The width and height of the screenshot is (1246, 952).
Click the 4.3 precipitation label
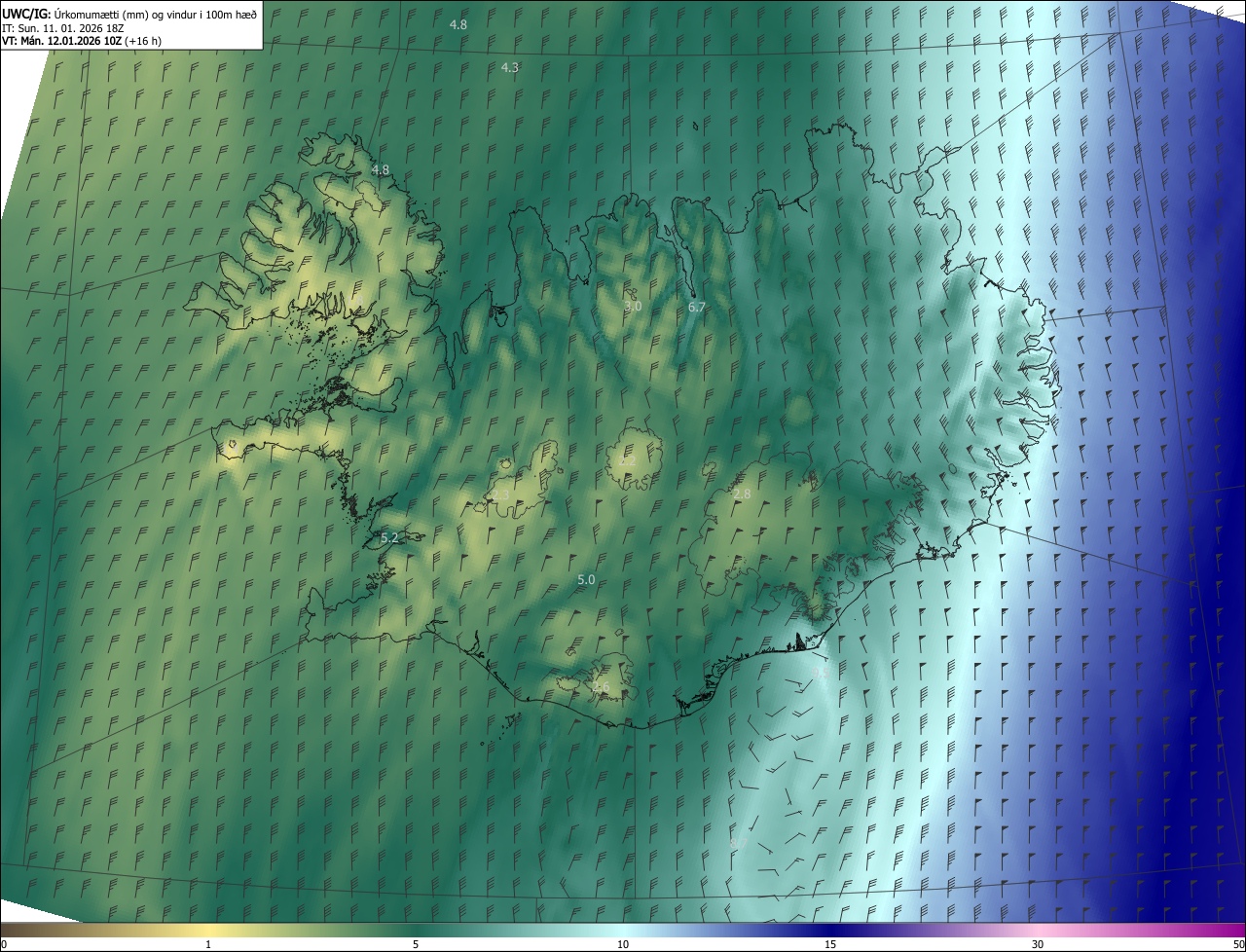click(x=509, y=67)
